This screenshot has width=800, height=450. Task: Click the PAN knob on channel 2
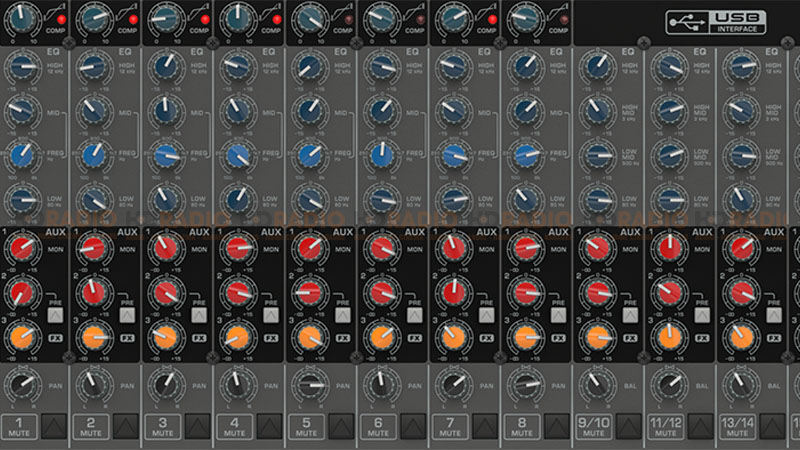click(94, 385)
